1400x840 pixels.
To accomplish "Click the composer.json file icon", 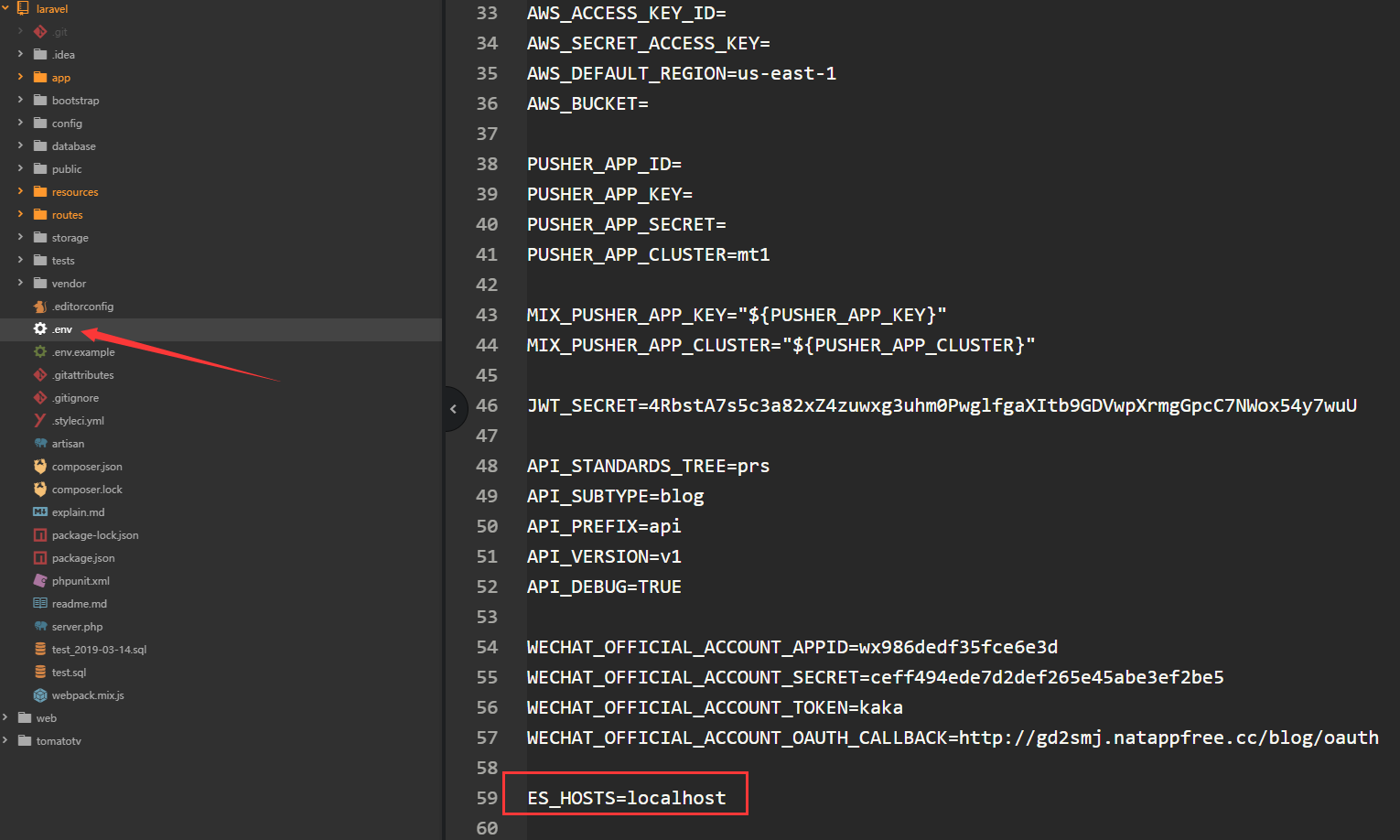I will 40,467.
